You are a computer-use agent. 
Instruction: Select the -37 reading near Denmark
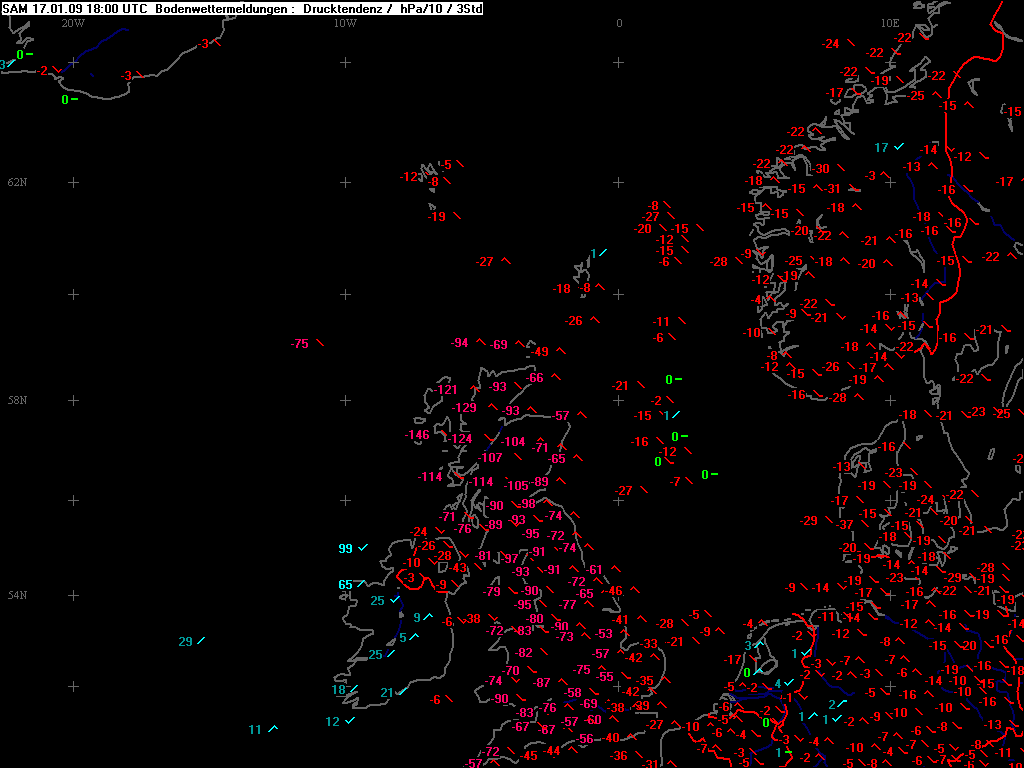844,524
